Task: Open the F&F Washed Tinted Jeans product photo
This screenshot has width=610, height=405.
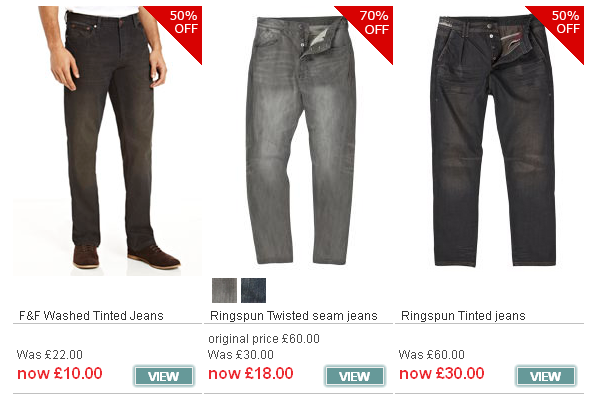Action: tap(107, 141)
